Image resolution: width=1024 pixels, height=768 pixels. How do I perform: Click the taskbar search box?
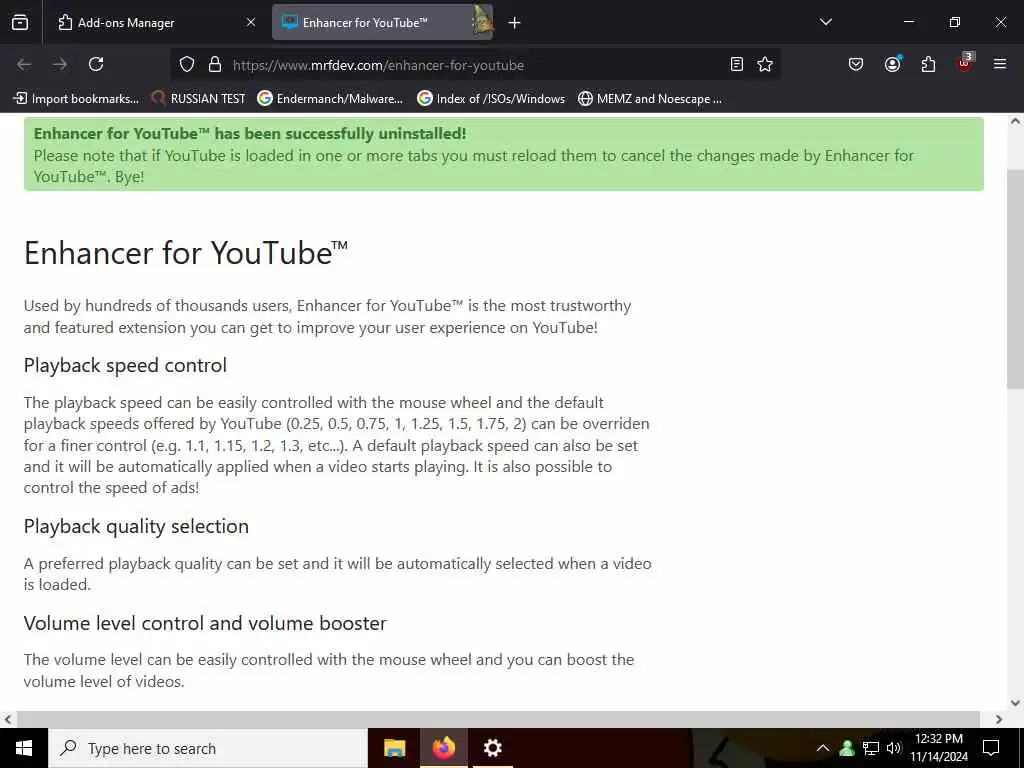coord(208,748)
